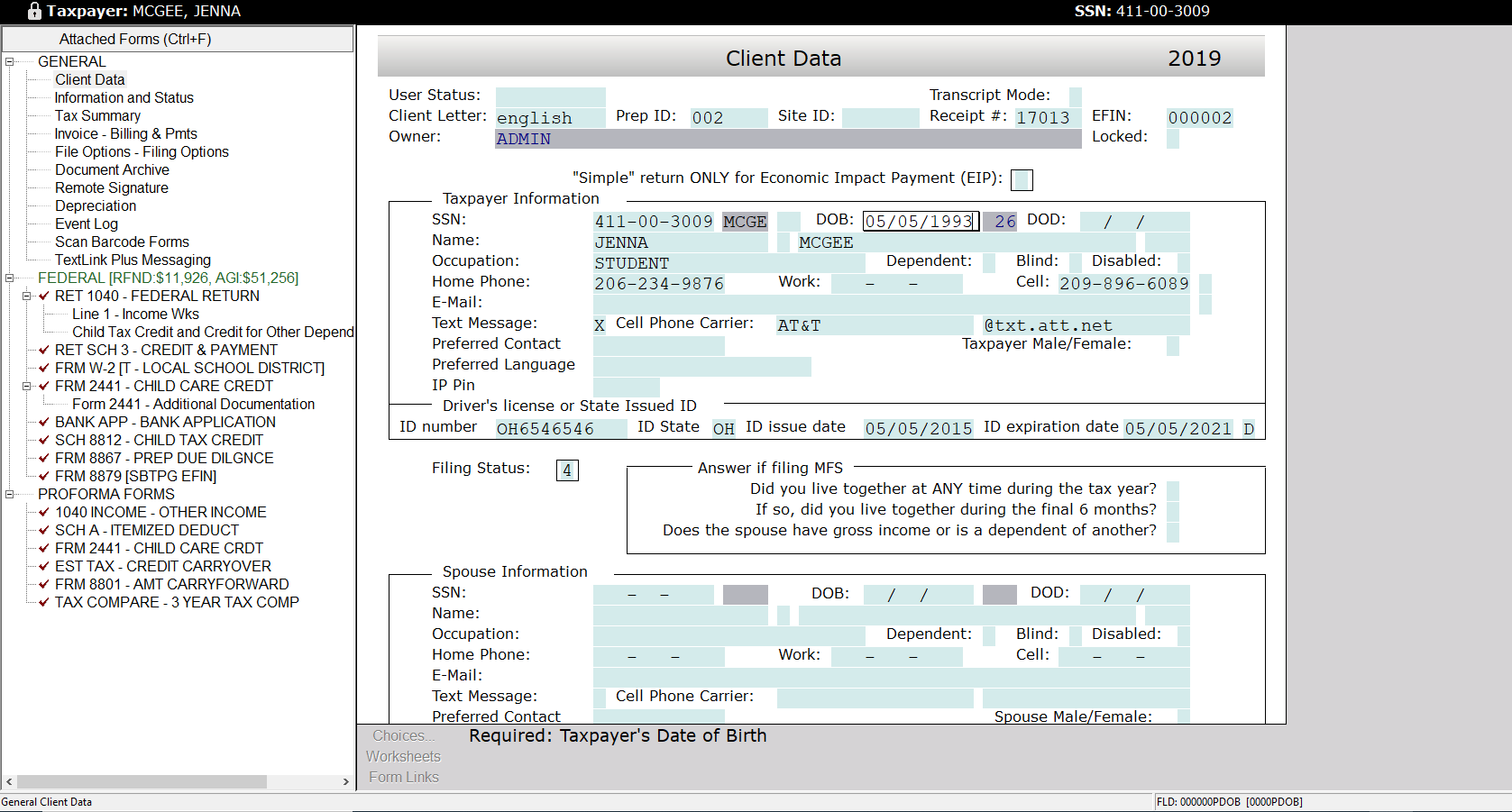The image size is (1512, 812).
Task: Collapse the FRM 2441 Child Care Credit node
Action: (27, 386)
